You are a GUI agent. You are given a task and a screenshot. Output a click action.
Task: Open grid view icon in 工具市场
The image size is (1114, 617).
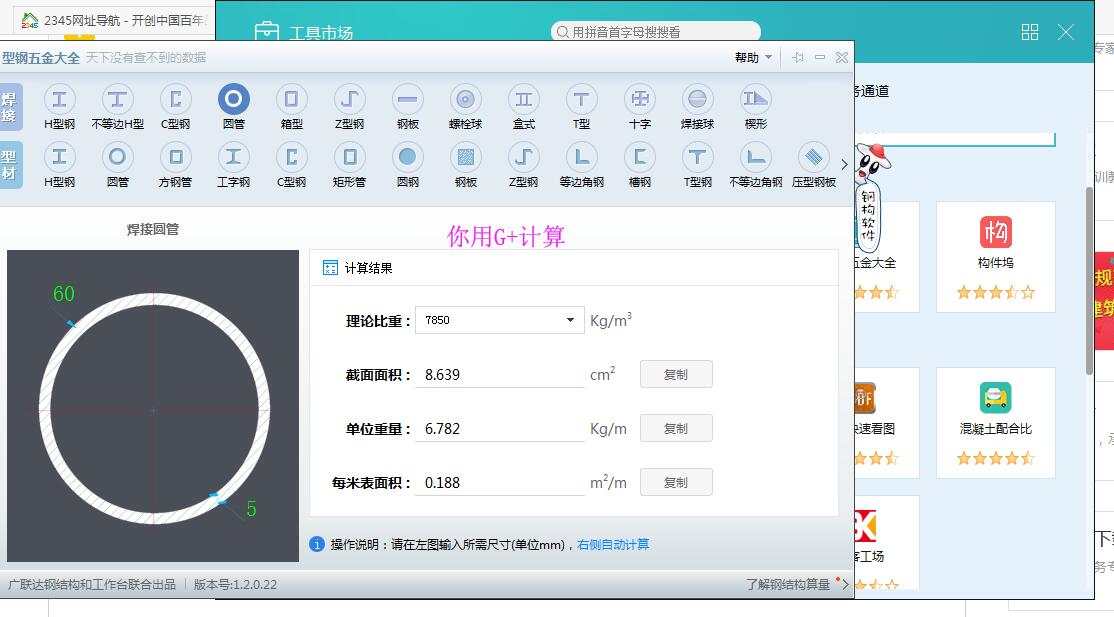click(x=1029, y=32)
